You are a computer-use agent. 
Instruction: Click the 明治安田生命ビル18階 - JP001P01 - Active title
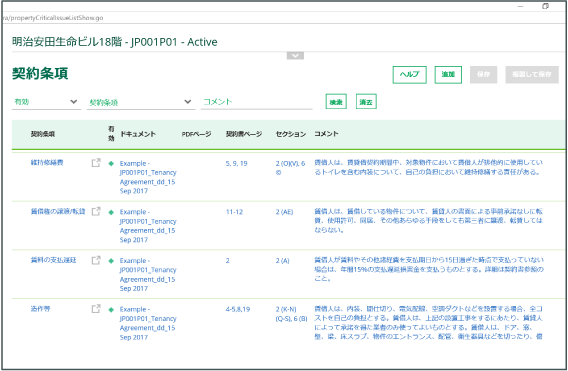tap(114, 42)
